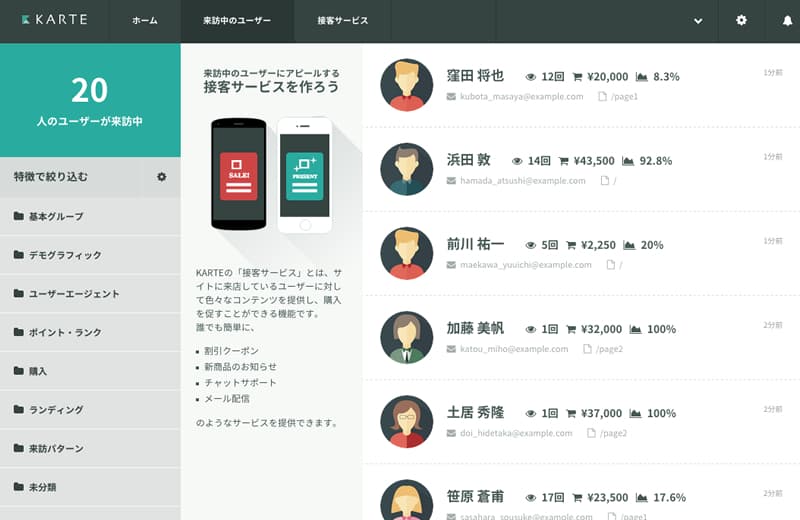Screen dimensions: 800x520
Task: Click the chart icon beside 8.3%
Action: point(641,77)
